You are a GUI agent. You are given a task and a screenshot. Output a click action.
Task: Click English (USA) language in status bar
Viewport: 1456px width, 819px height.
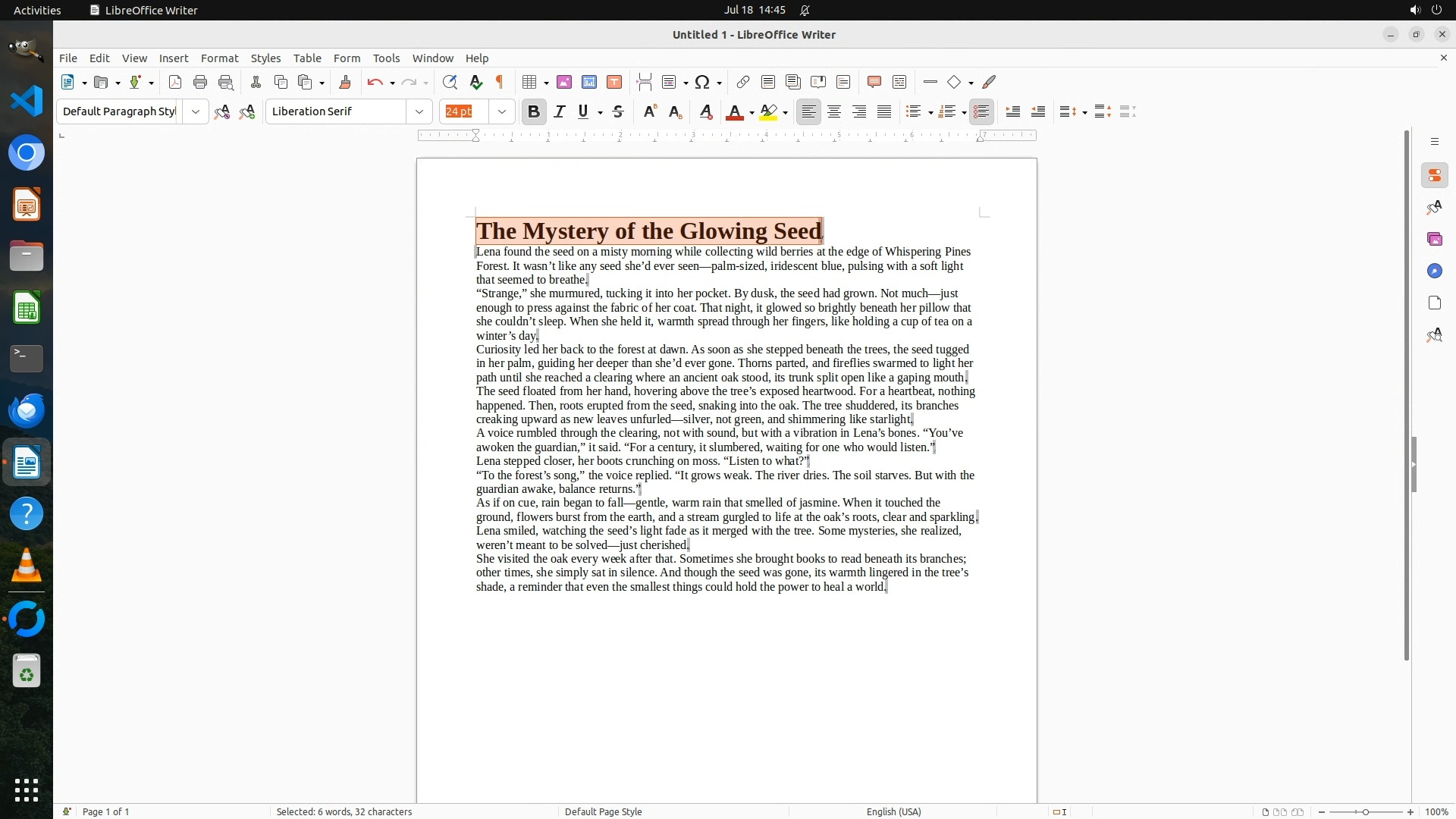[x=893, y=811]
